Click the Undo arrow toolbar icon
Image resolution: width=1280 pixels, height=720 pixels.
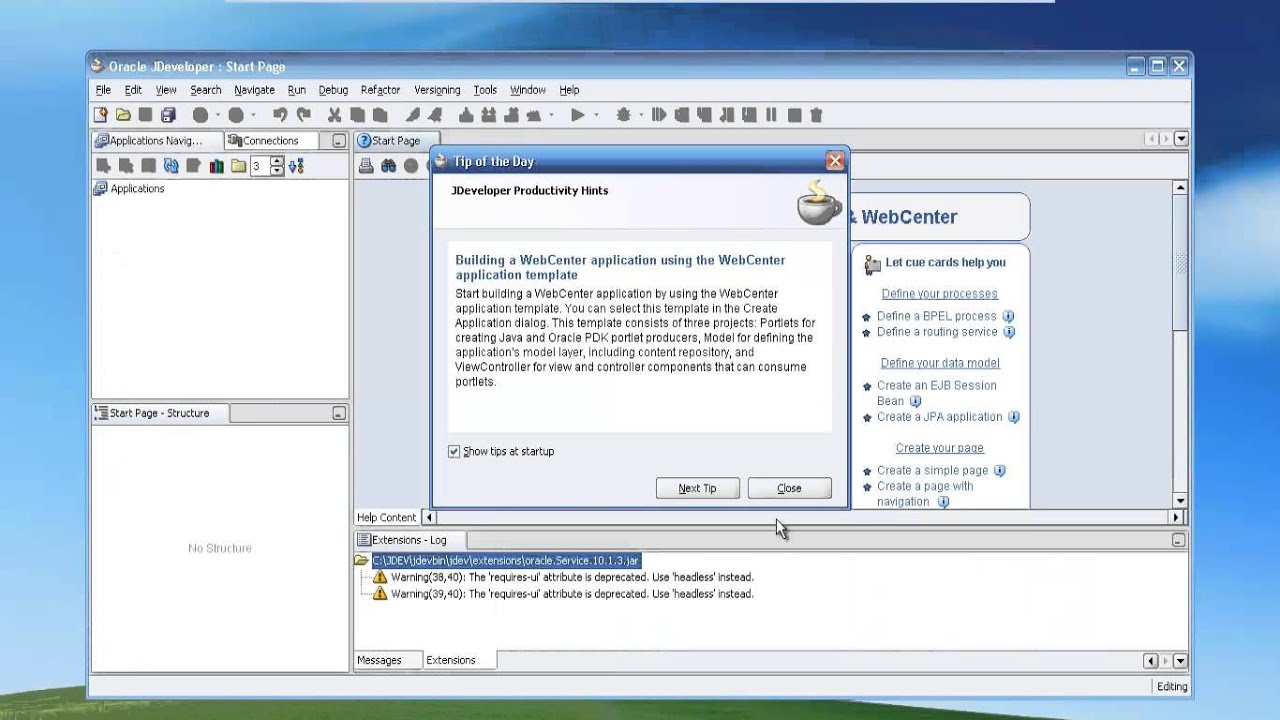pyautogui.click(x=280, y=115)
